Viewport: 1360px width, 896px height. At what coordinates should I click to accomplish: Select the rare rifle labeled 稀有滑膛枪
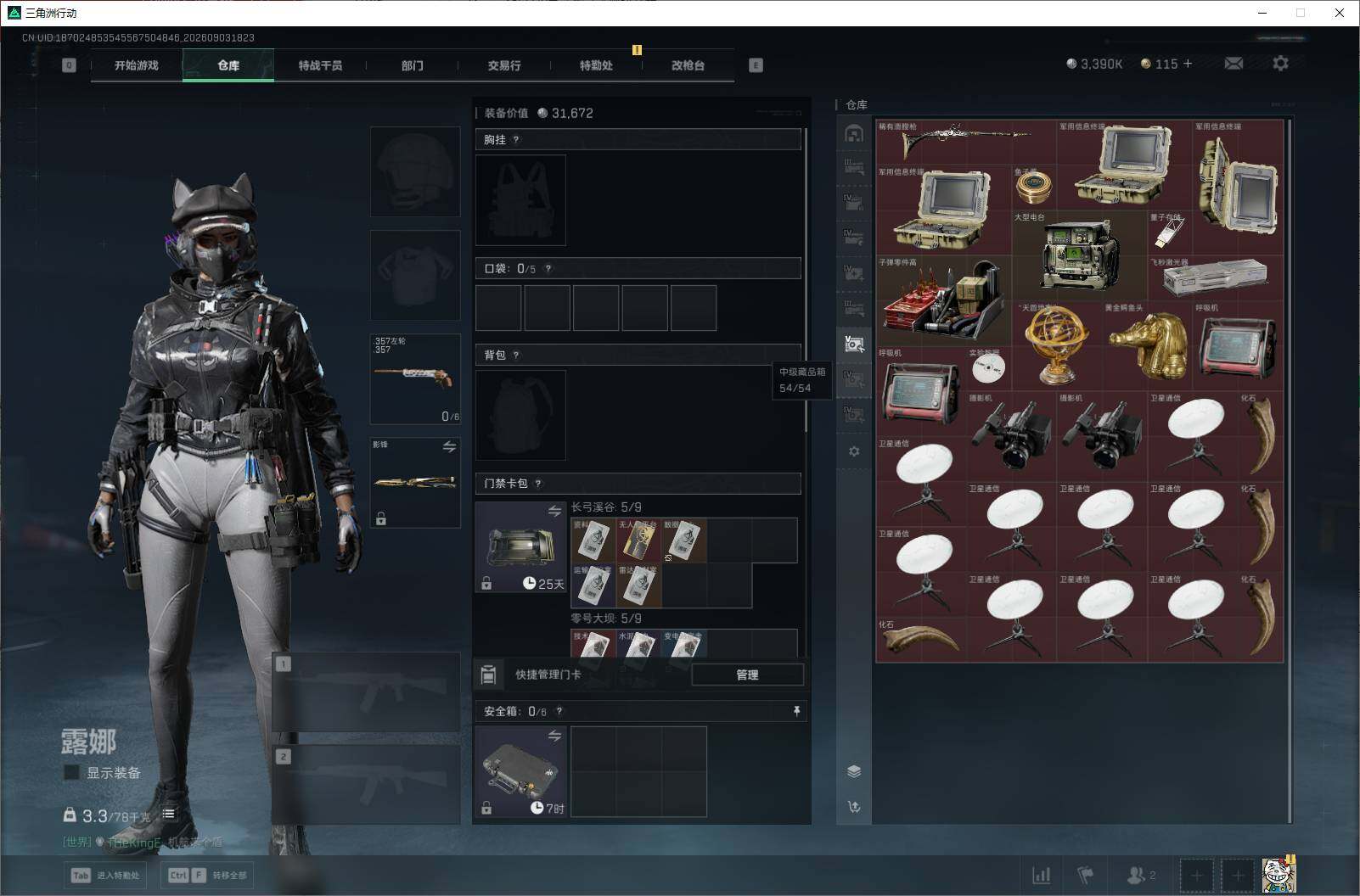click(x=966, y=142)
